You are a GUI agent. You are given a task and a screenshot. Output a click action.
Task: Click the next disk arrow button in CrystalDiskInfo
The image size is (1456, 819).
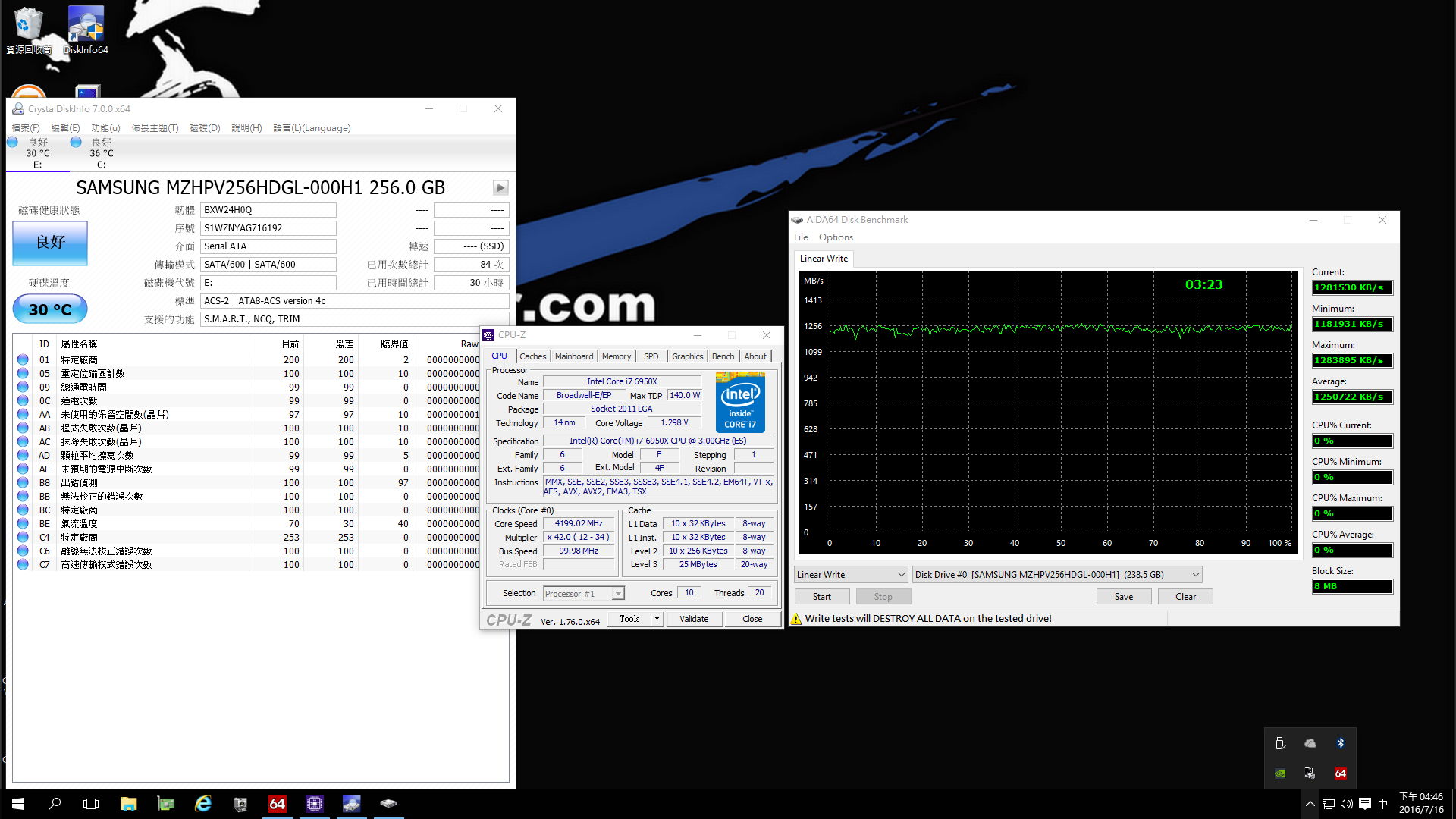click(x=500, y=187)
